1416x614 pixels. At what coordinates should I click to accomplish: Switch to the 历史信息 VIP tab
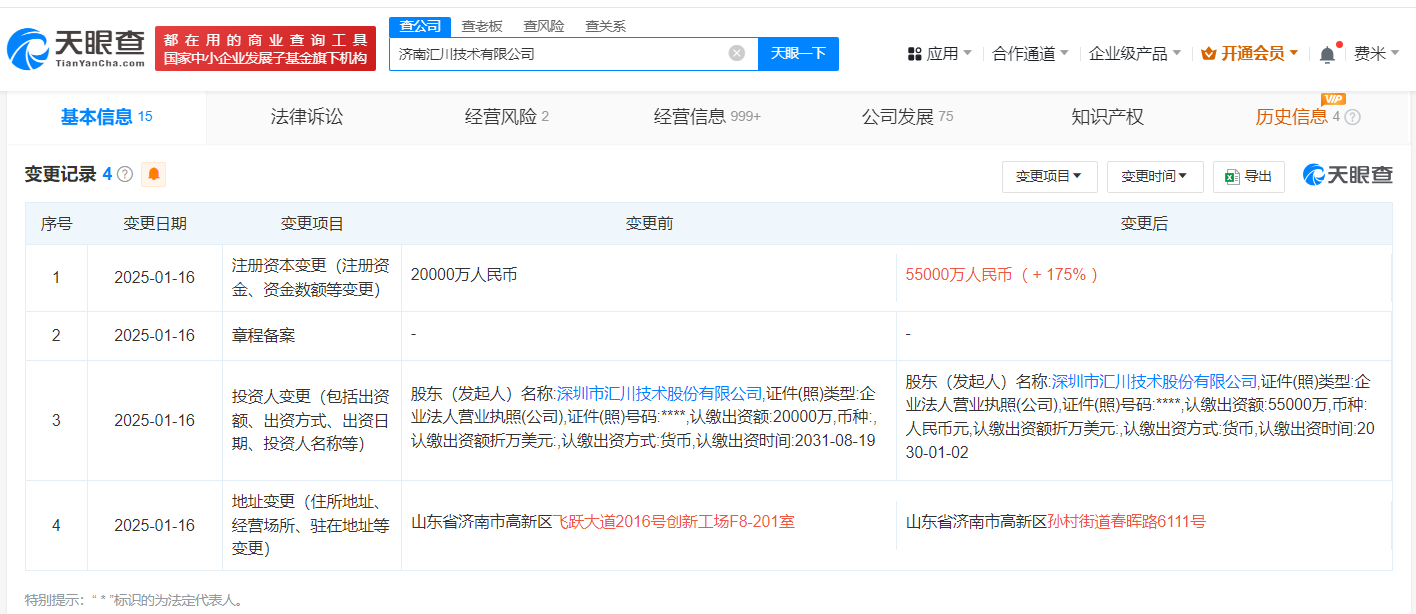tap(1297, 117)
